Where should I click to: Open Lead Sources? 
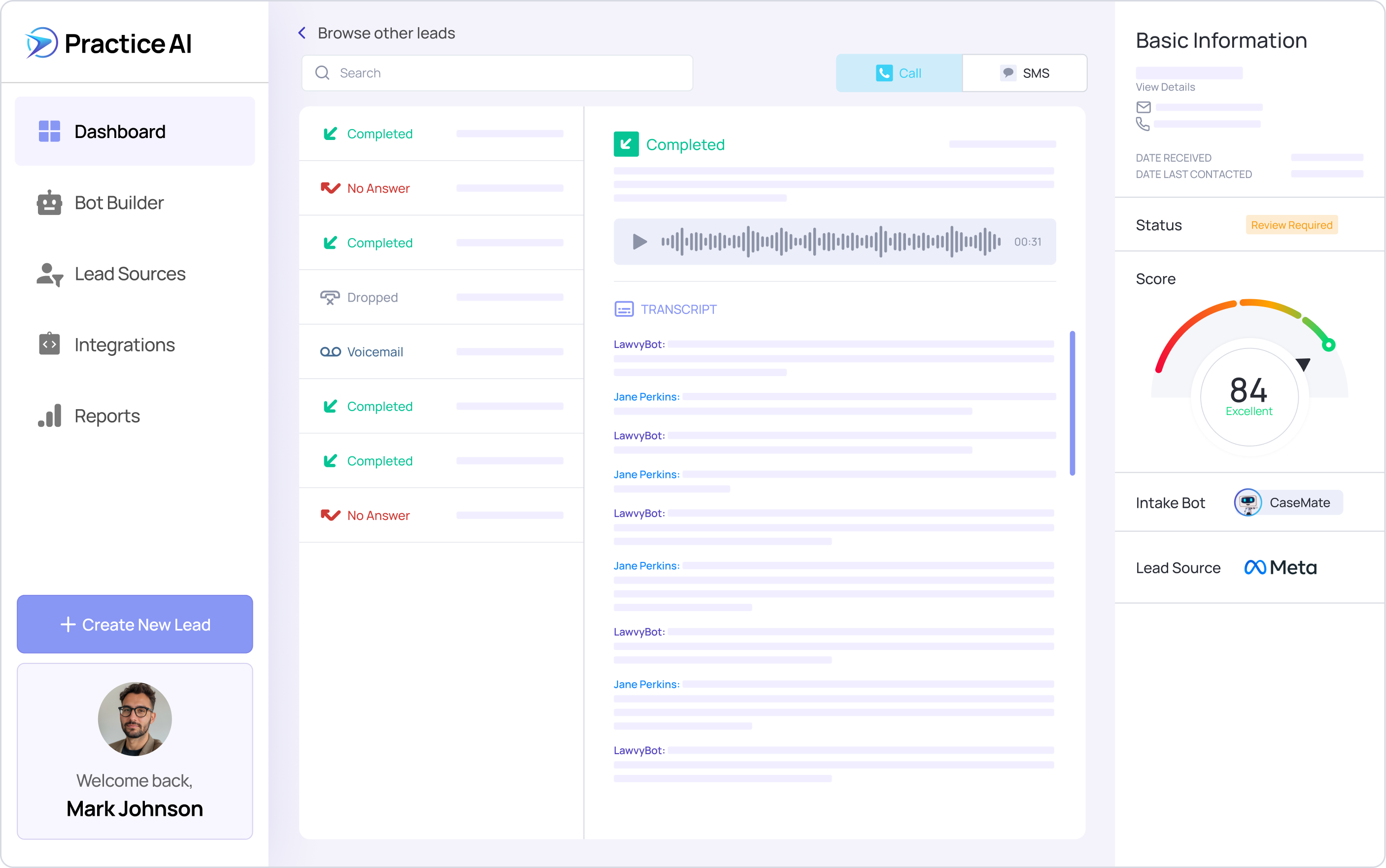[x=129, y=274]
